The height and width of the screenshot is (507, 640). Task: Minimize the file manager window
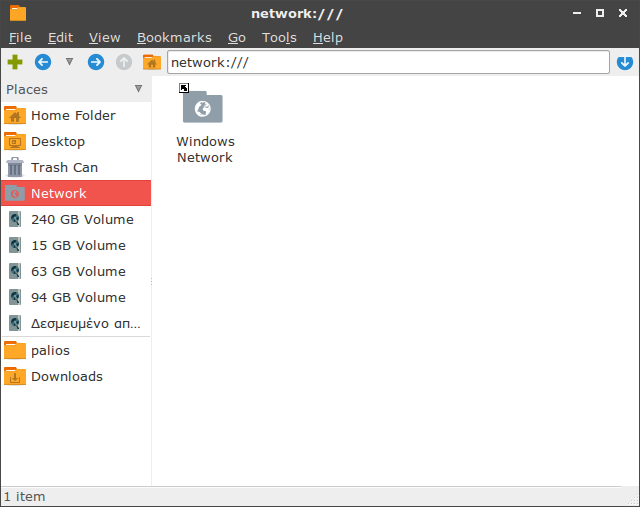[577, 13]
